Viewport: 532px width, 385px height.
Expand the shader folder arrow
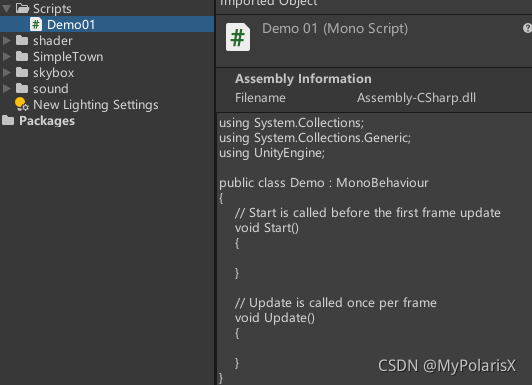pos(6,41)
